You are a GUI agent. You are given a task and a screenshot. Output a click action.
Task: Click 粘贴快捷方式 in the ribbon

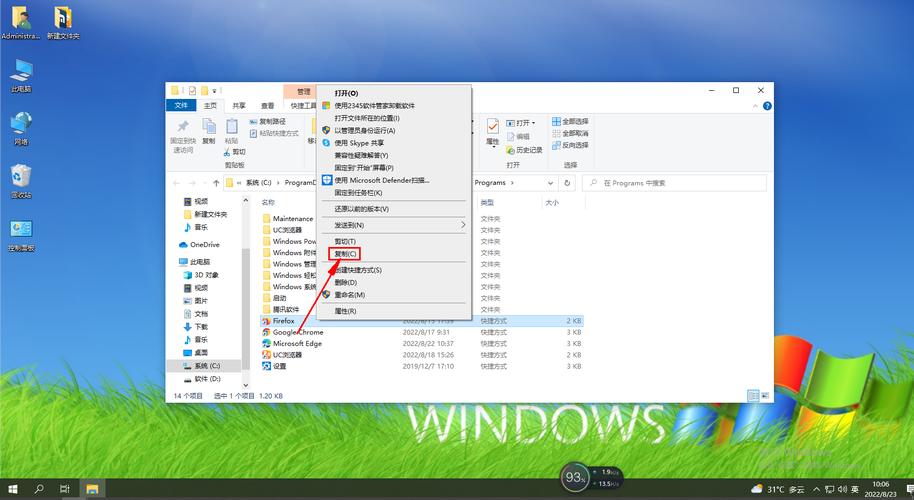point(274,133)
